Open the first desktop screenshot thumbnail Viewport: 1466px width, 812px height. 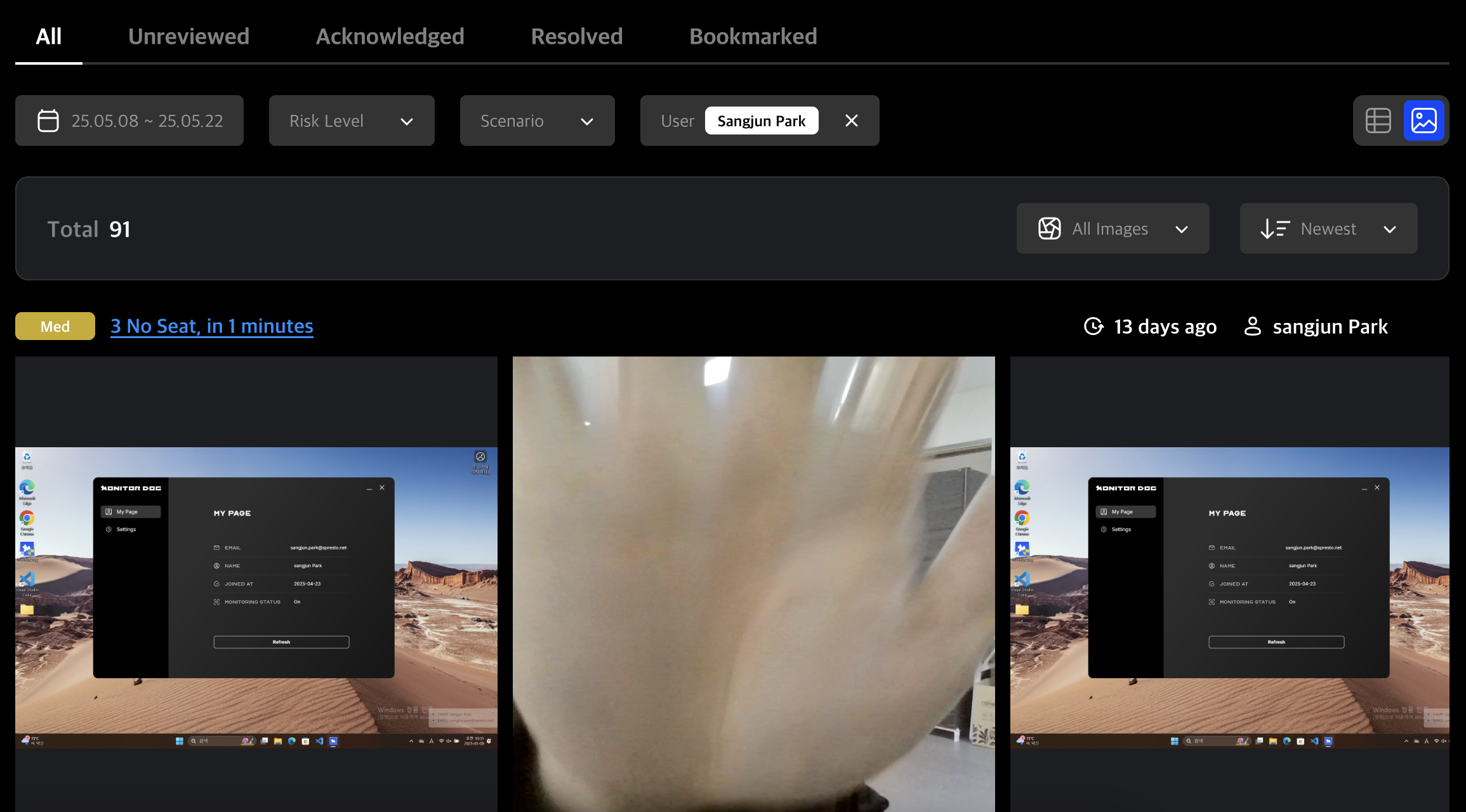[x=256, y=596]
